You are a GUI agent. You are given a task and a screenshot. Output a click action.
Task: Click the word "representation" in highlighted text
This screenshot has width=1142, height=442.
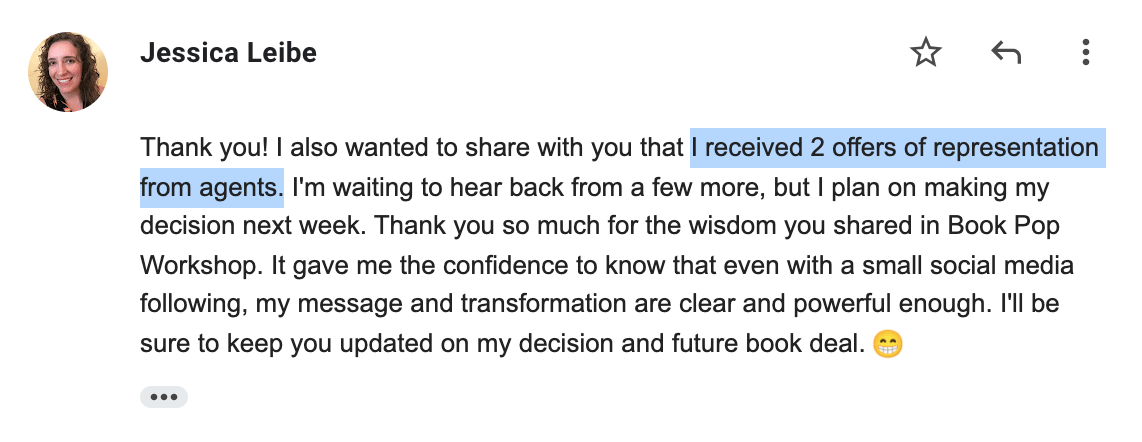coord(1015,148)
